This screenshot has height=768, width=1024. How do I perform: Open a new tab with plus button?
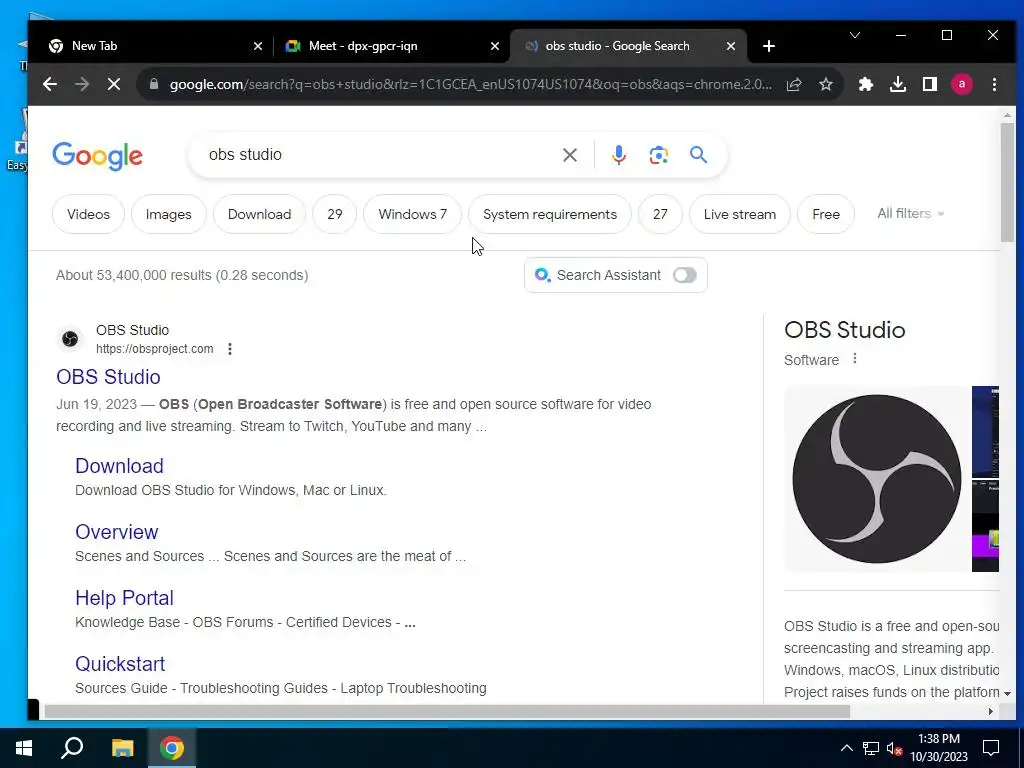point(769,46)
